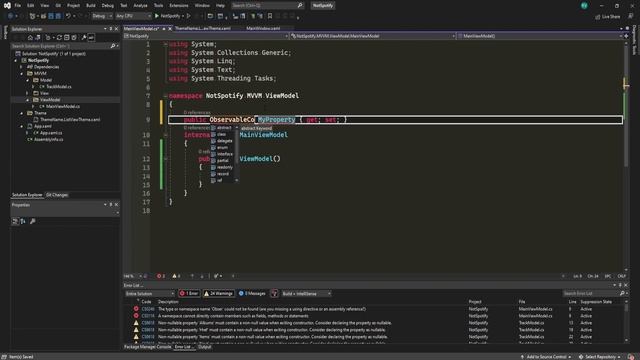
Task: Click the bookmark icon in the main toolbar
Action: click(270, 16)
